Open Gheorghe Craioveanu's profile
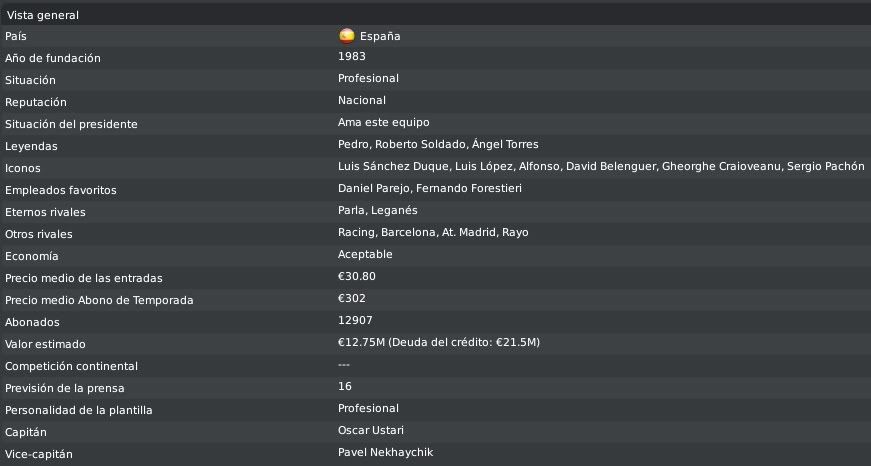The width and height of the screenshot is (871, 466). coord(721,166)
